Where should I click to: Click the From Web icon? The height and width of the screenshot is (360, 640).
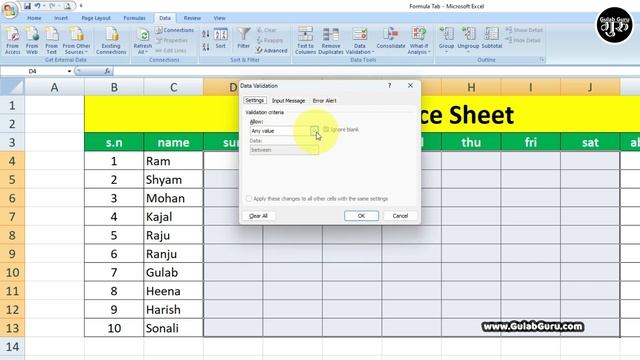(32, 40)
